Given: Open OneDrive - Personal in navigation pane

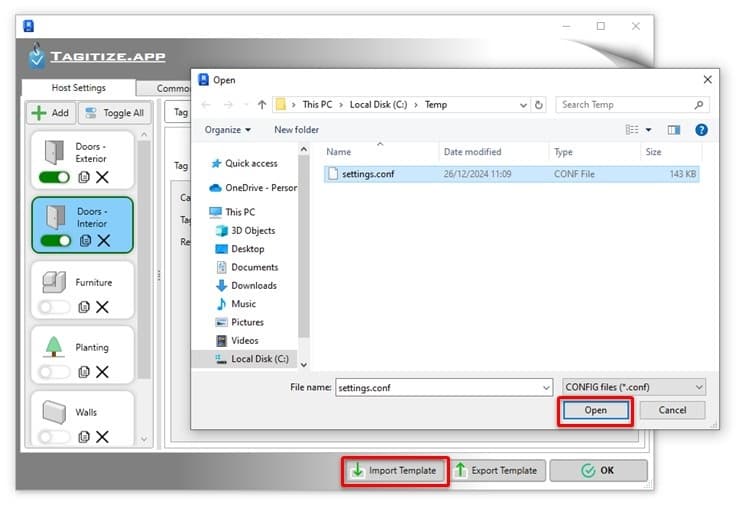Looking at the screenshot, I should point(253,188).
